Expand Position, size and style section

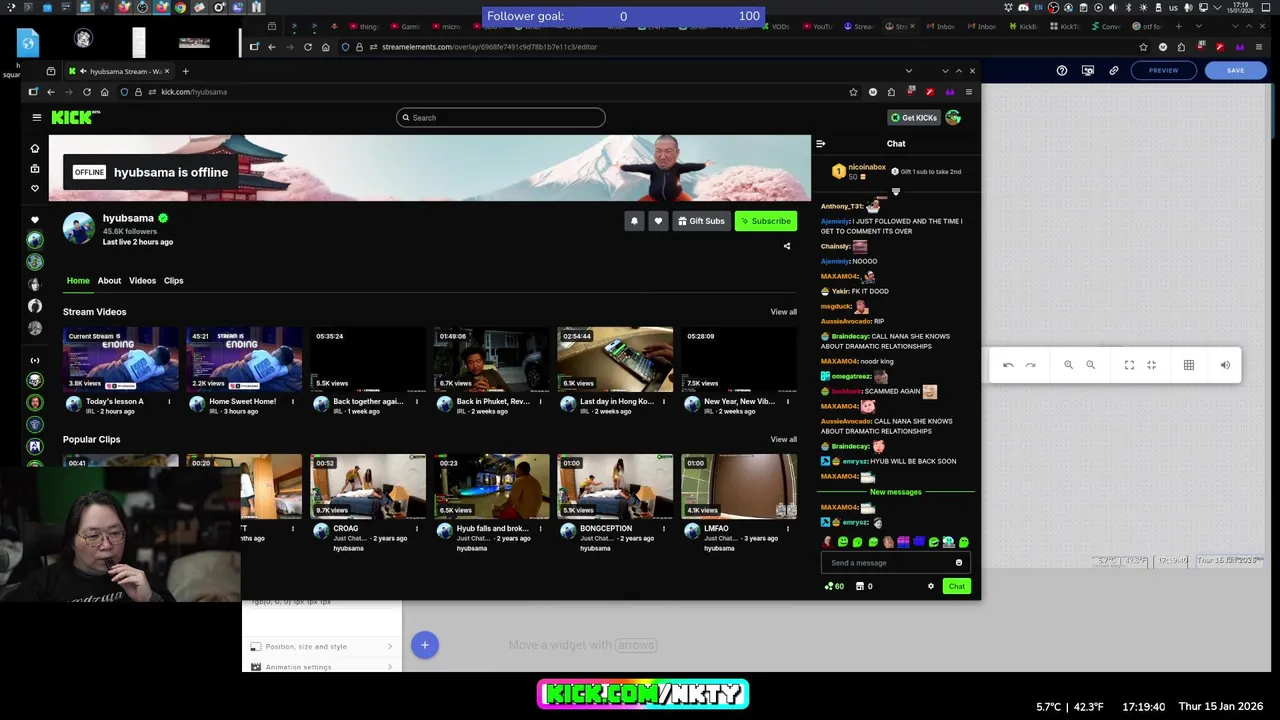(321, 646)
